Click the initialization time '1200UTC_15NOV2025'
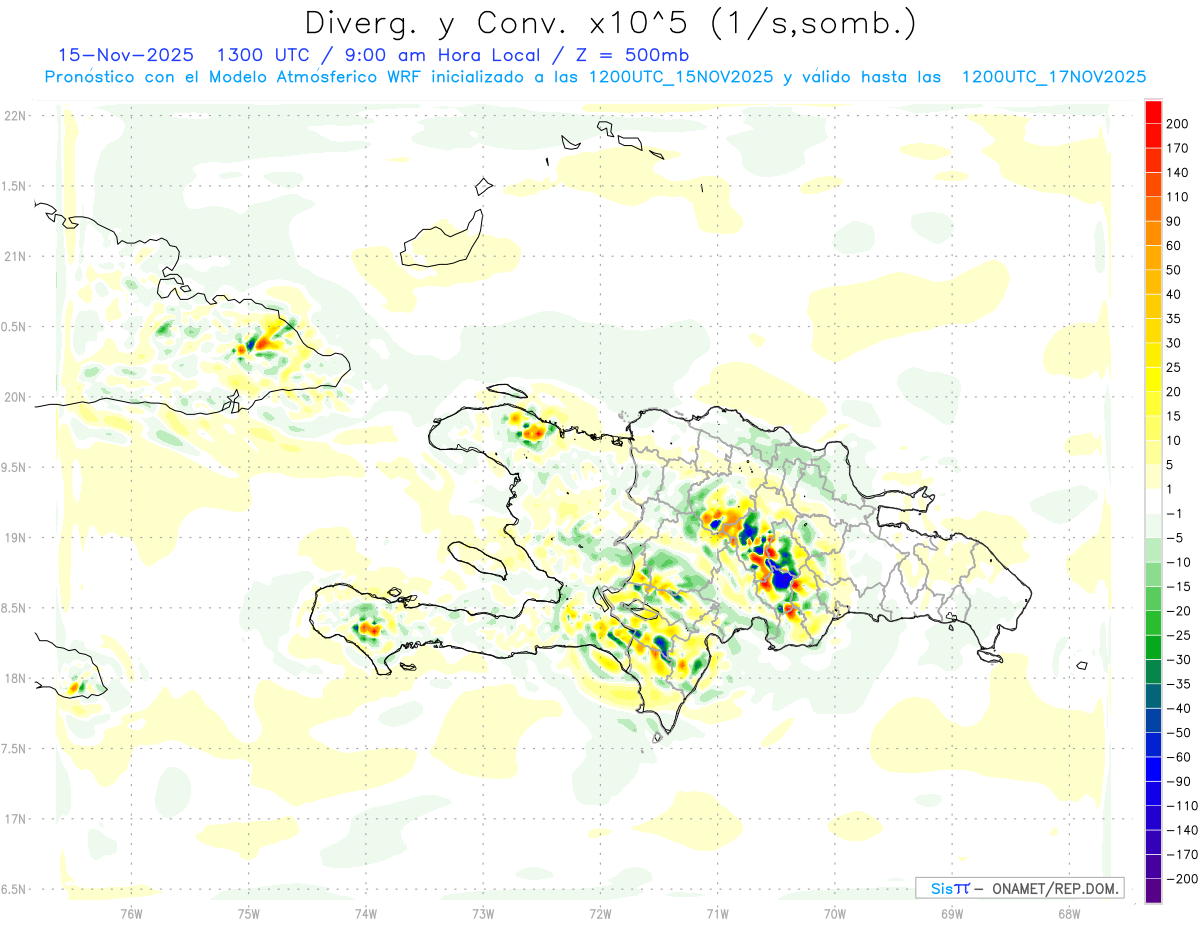The width and height of the screenshot is (1200, 927). point(680,77)
